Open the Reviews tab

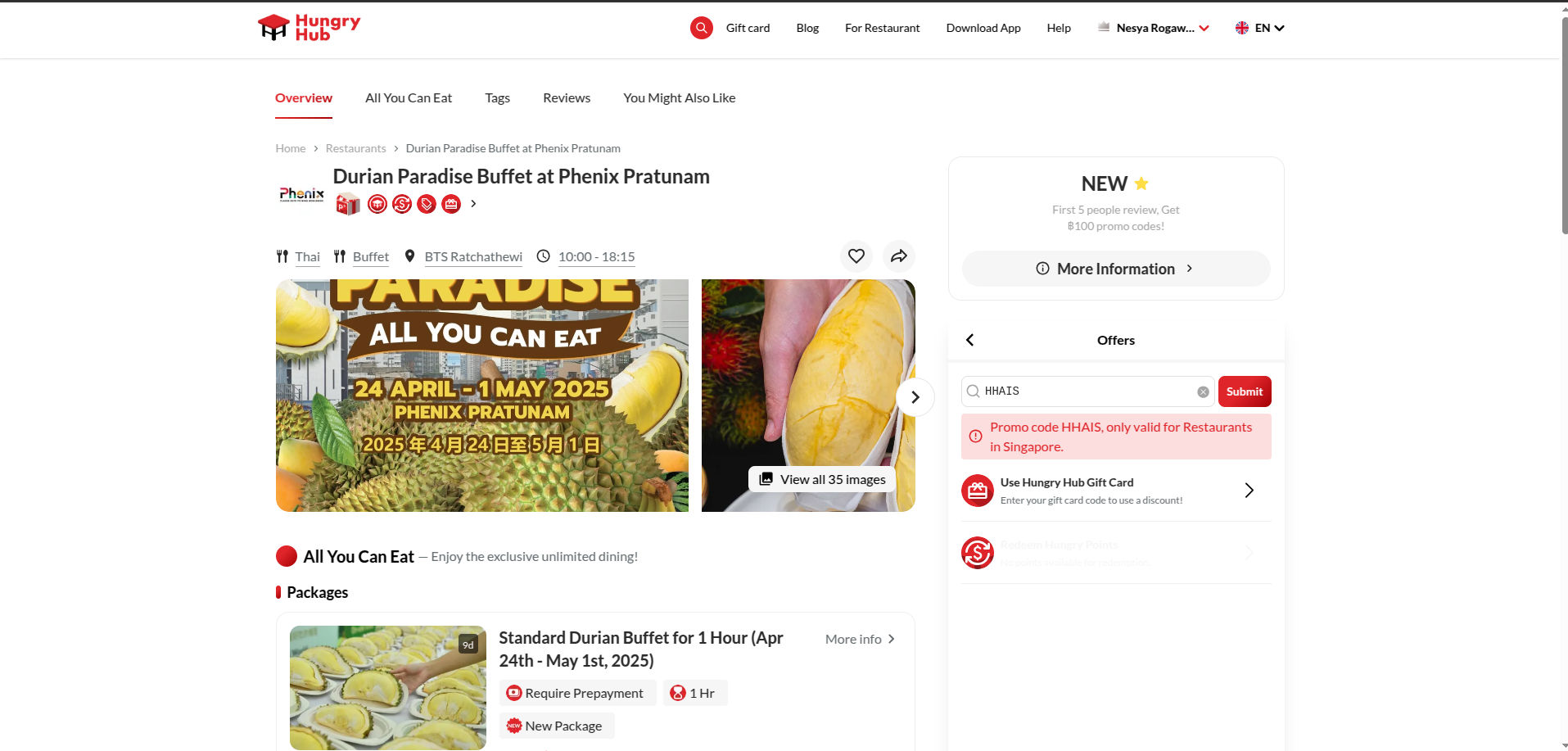566,98
